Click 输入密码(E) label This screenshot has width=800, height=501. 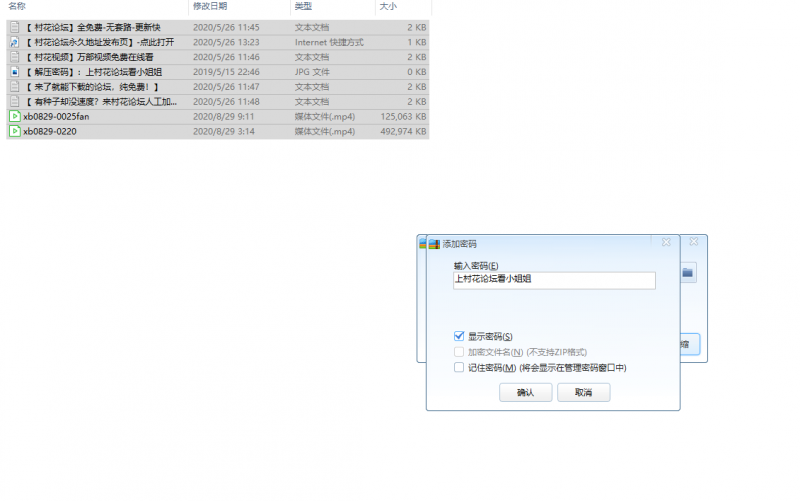(476, 265)
